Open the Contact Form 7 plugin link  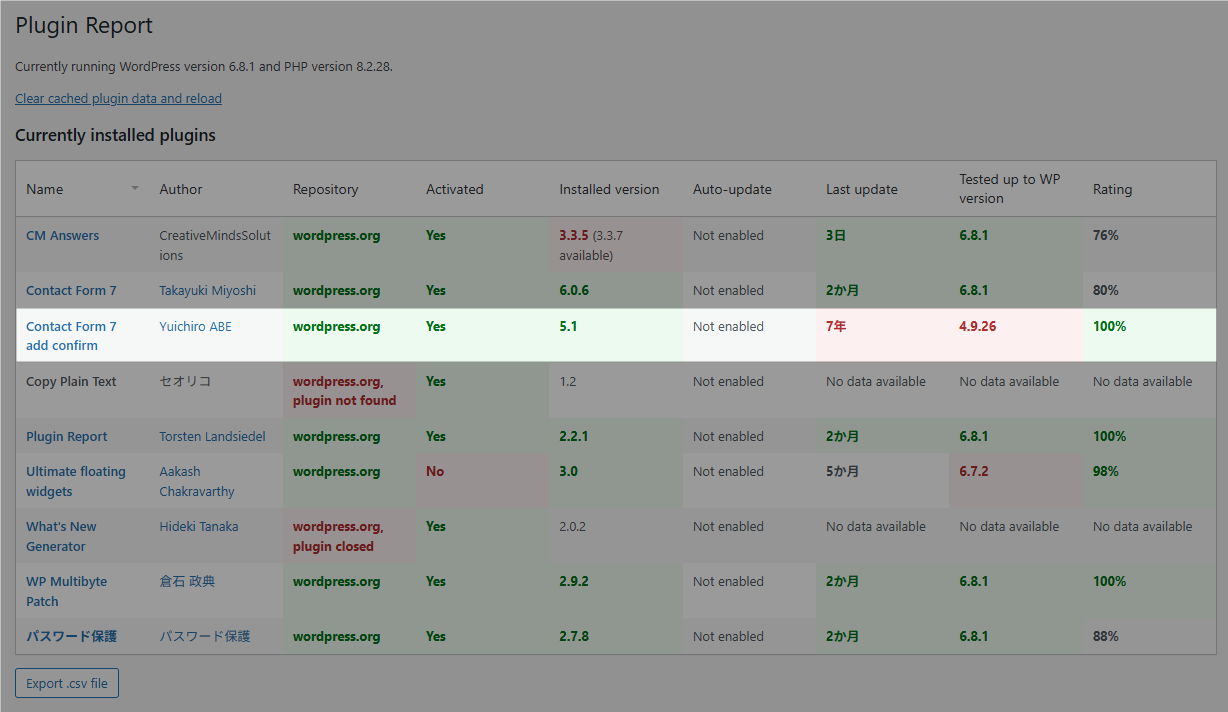[71, 291]
